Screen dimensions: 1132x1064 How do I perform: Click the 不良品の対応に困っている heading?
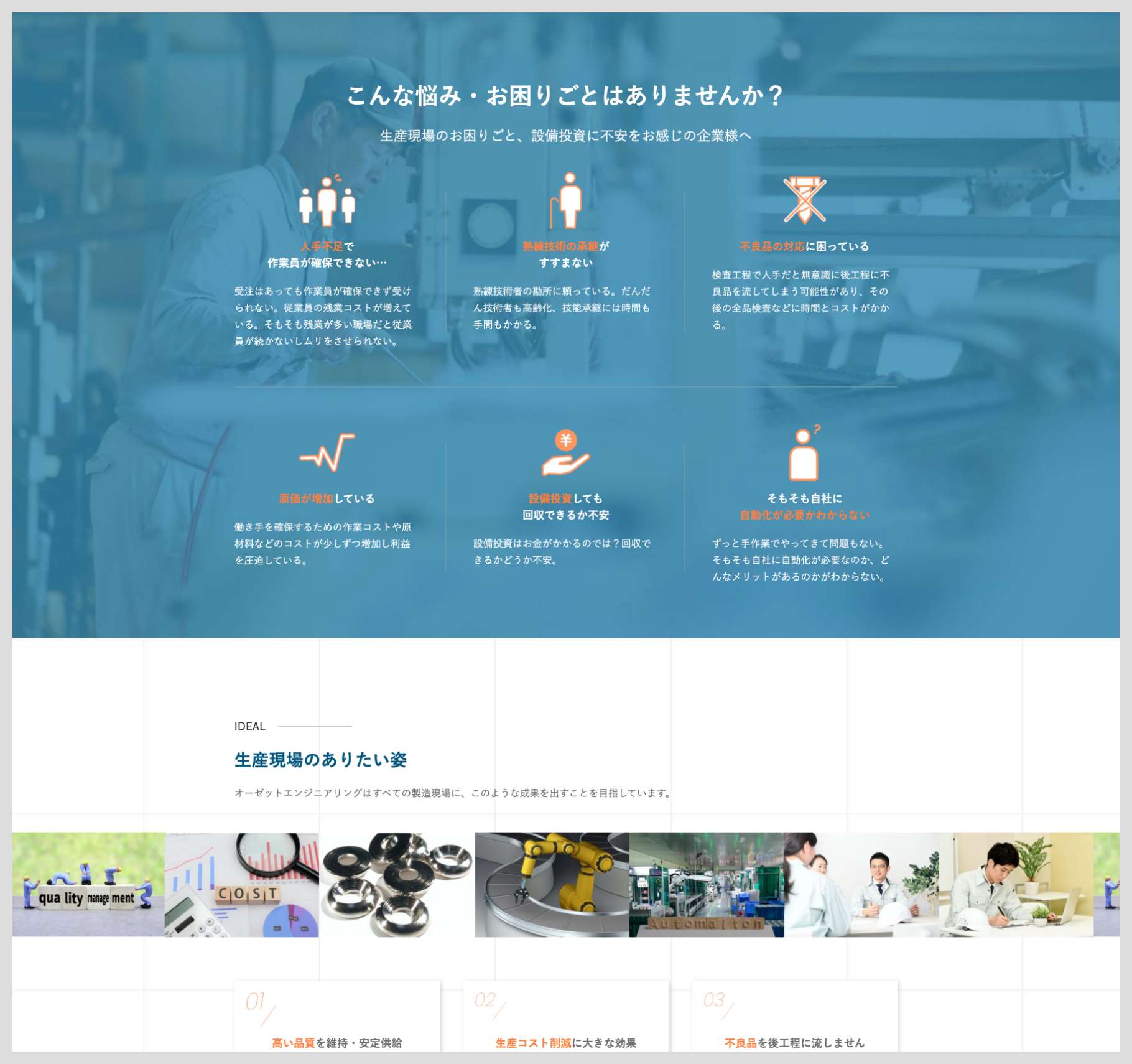pyautogui.click(x=804, y=246)
